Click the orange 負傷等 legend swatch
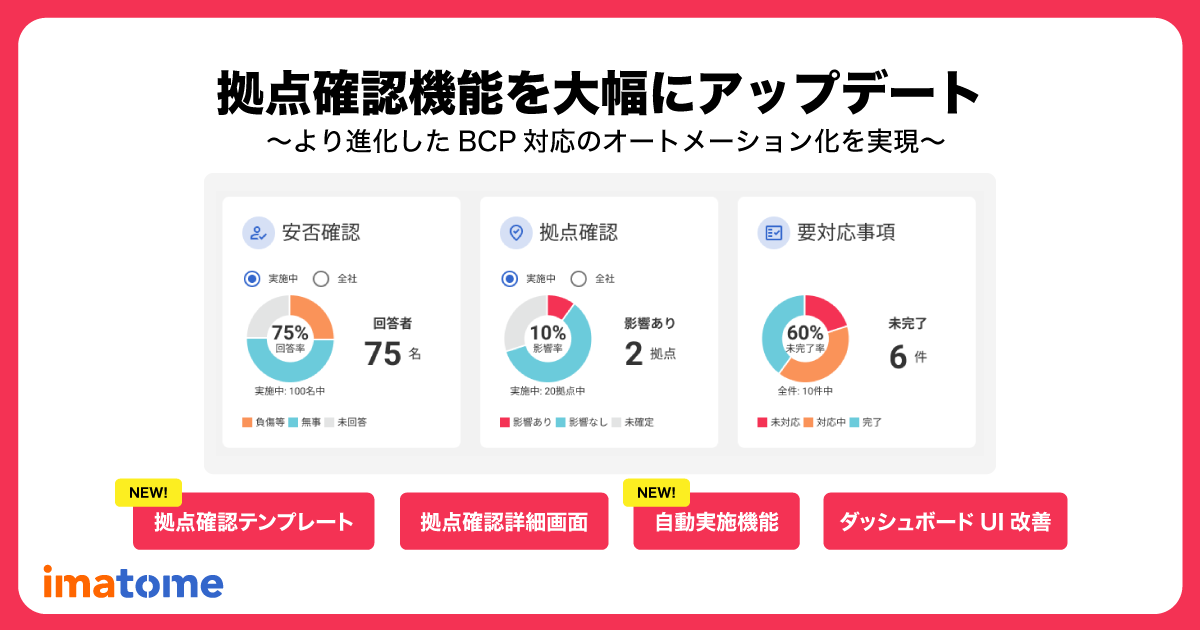1200x630 pixels. click(x=247, y=423)
